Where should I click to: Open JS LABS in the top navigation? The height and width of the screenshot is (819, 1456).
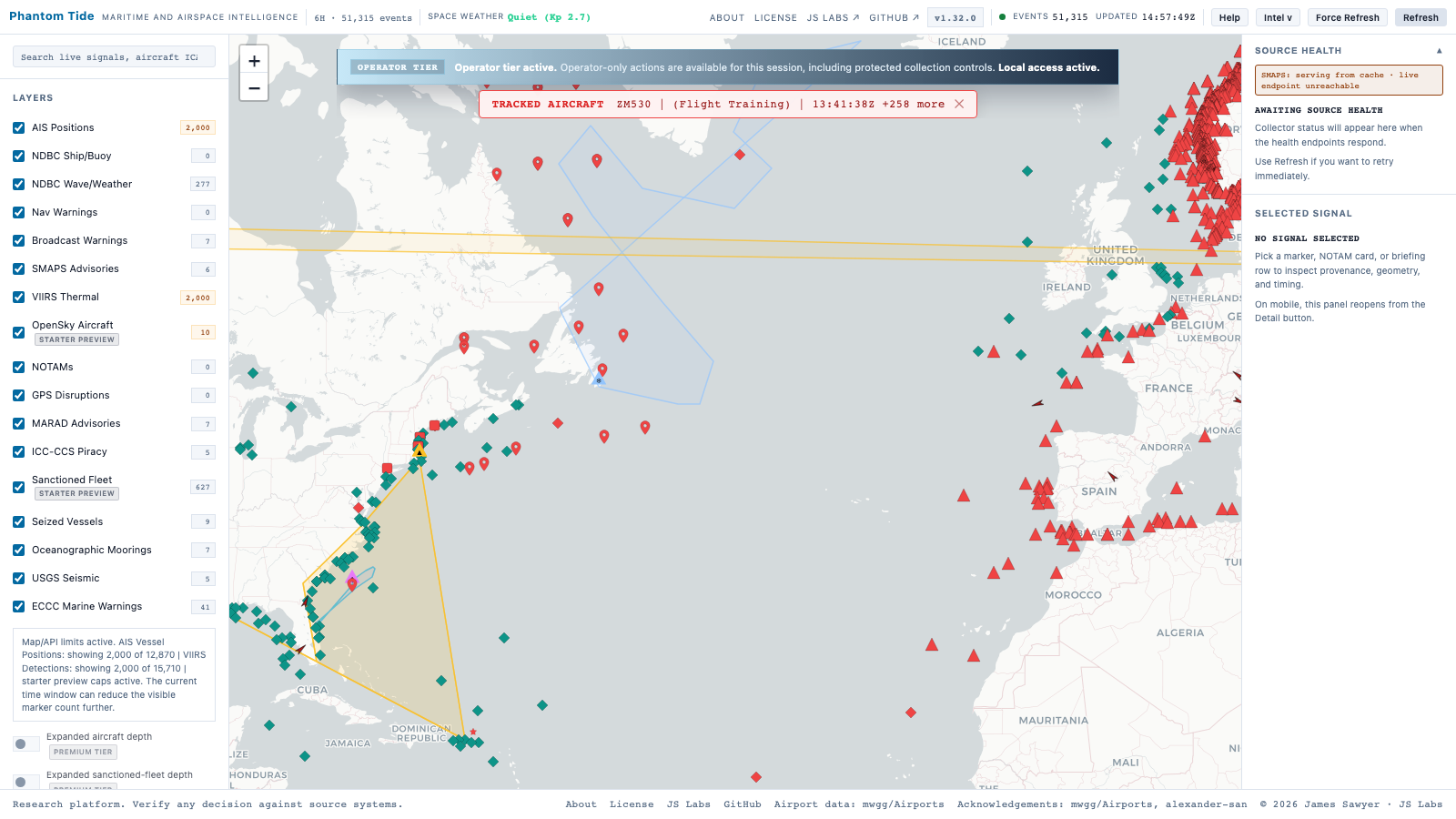tap(833, 17)
